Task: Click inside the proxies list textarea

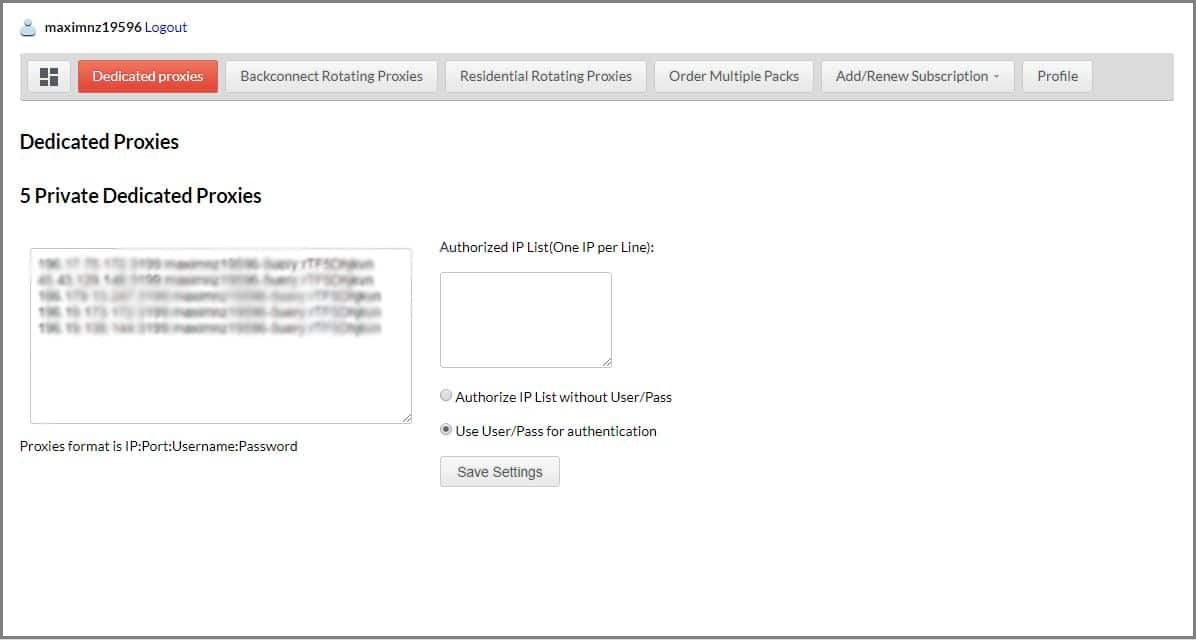Action: (221, 336)
